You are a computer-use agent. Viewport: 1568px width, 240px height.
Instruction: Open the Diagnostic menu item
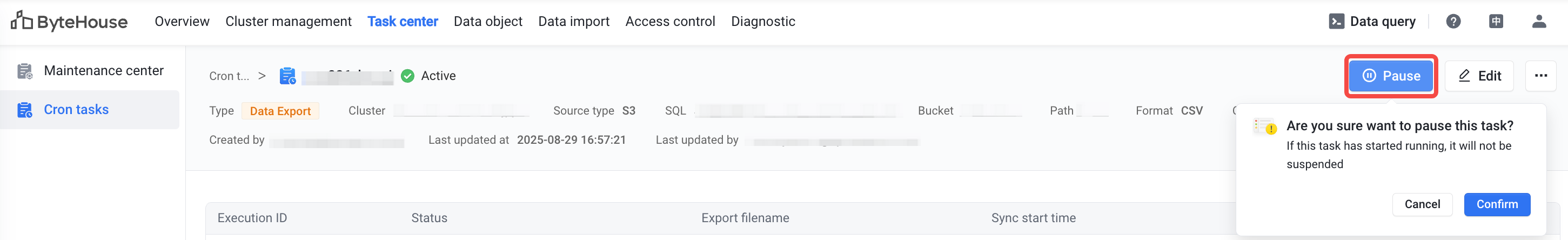763,21
